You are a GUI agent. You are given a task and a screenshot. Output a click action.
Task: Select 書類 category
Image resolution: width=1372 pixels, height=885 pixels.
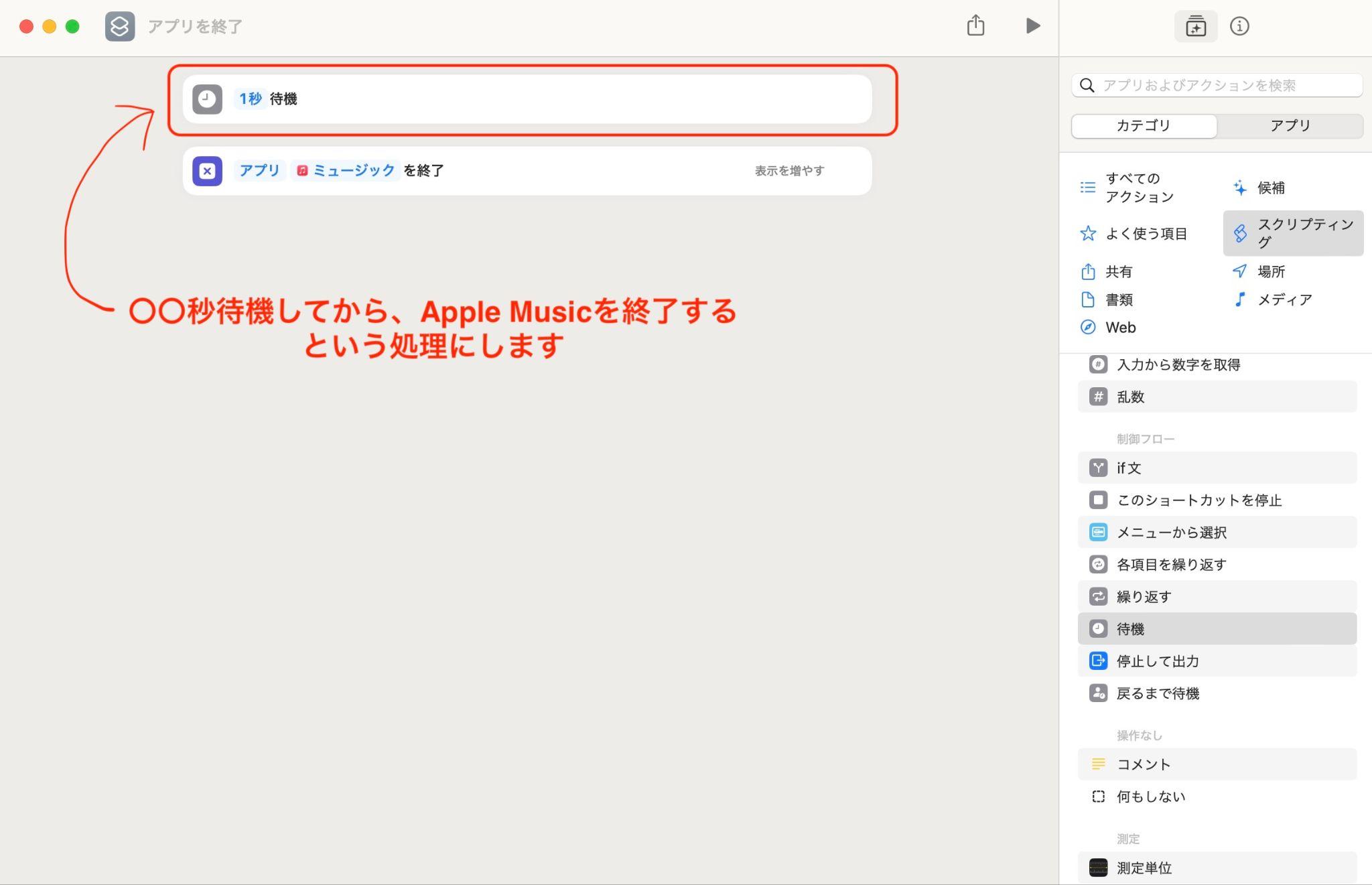[x=1107, y=299]
